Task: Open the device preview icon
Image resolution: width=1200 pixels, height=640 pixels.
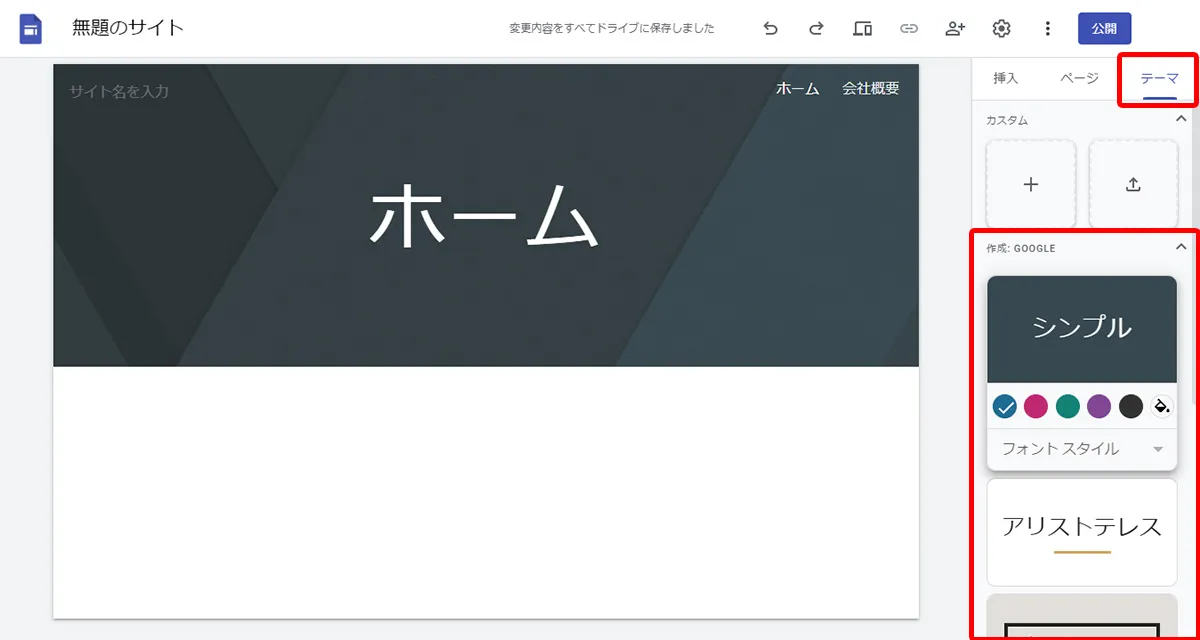Action: tap(862, 28)
